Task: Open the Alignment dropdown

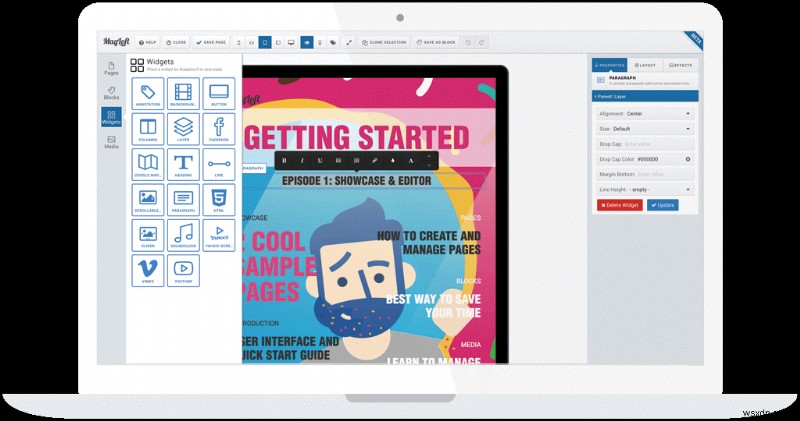Action: click(645, 113)
